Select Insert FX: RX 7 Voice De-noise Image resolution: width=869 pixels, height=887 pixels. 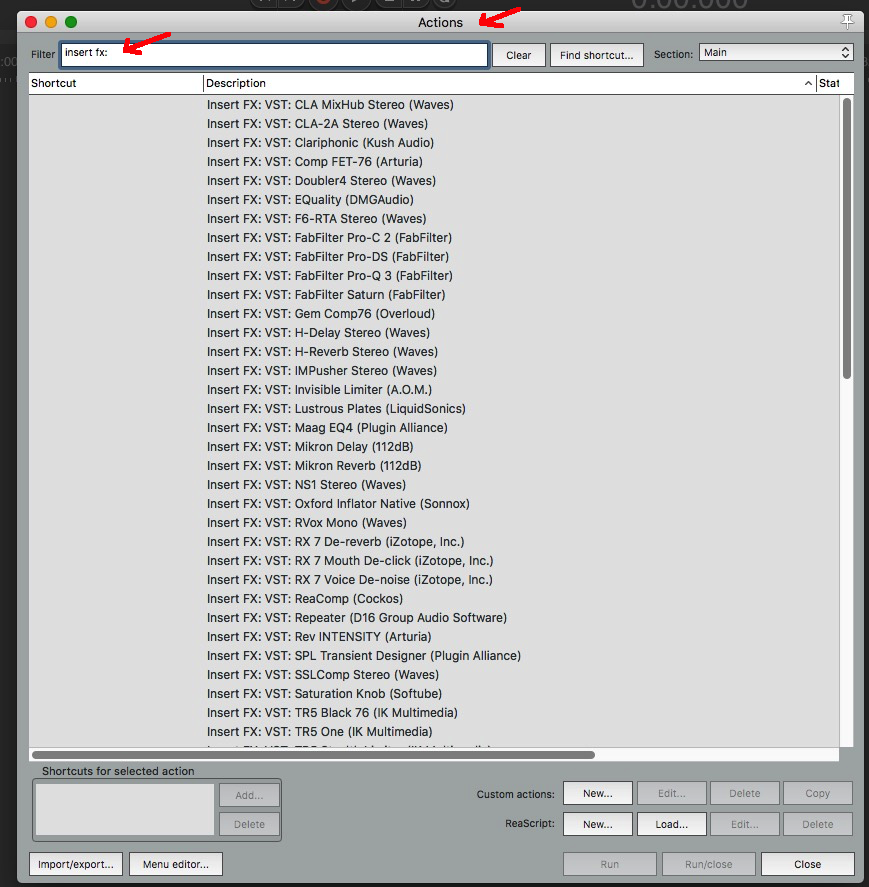[x=350, y=580]
